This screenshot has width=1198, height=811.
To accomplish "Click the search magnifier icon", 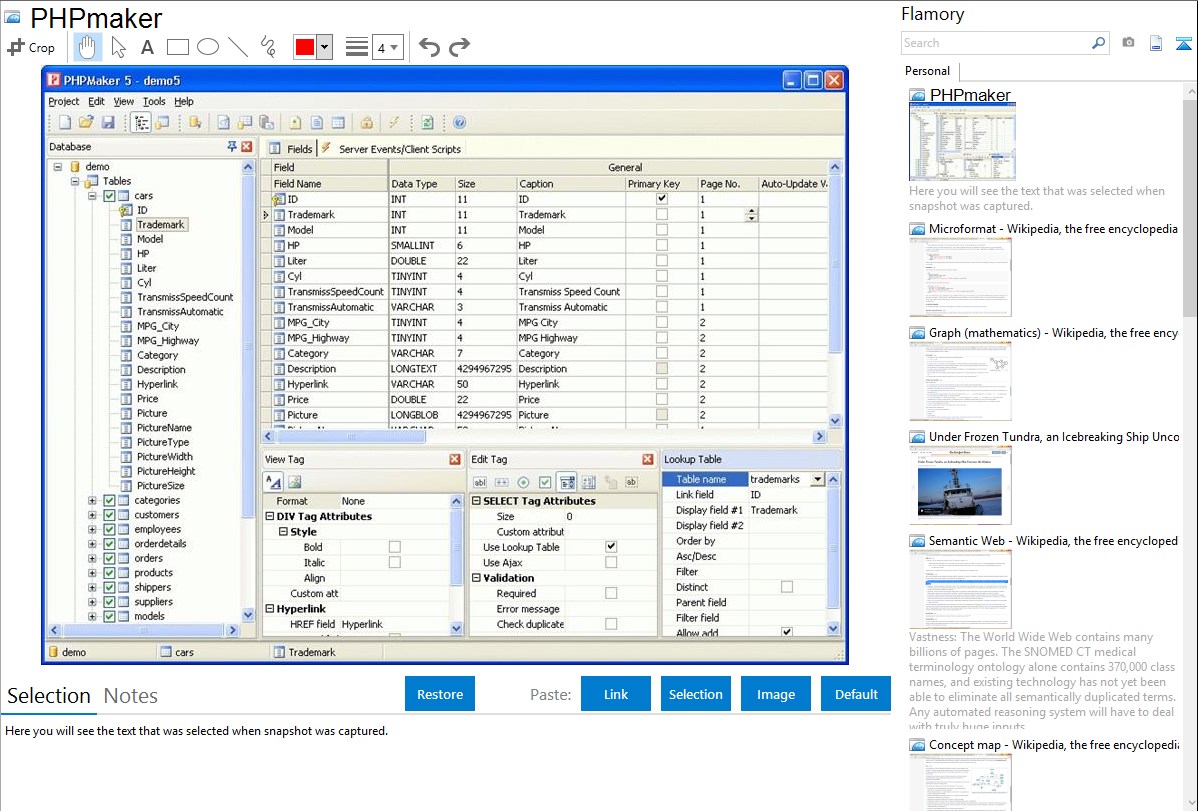I will pos(1099,43).
